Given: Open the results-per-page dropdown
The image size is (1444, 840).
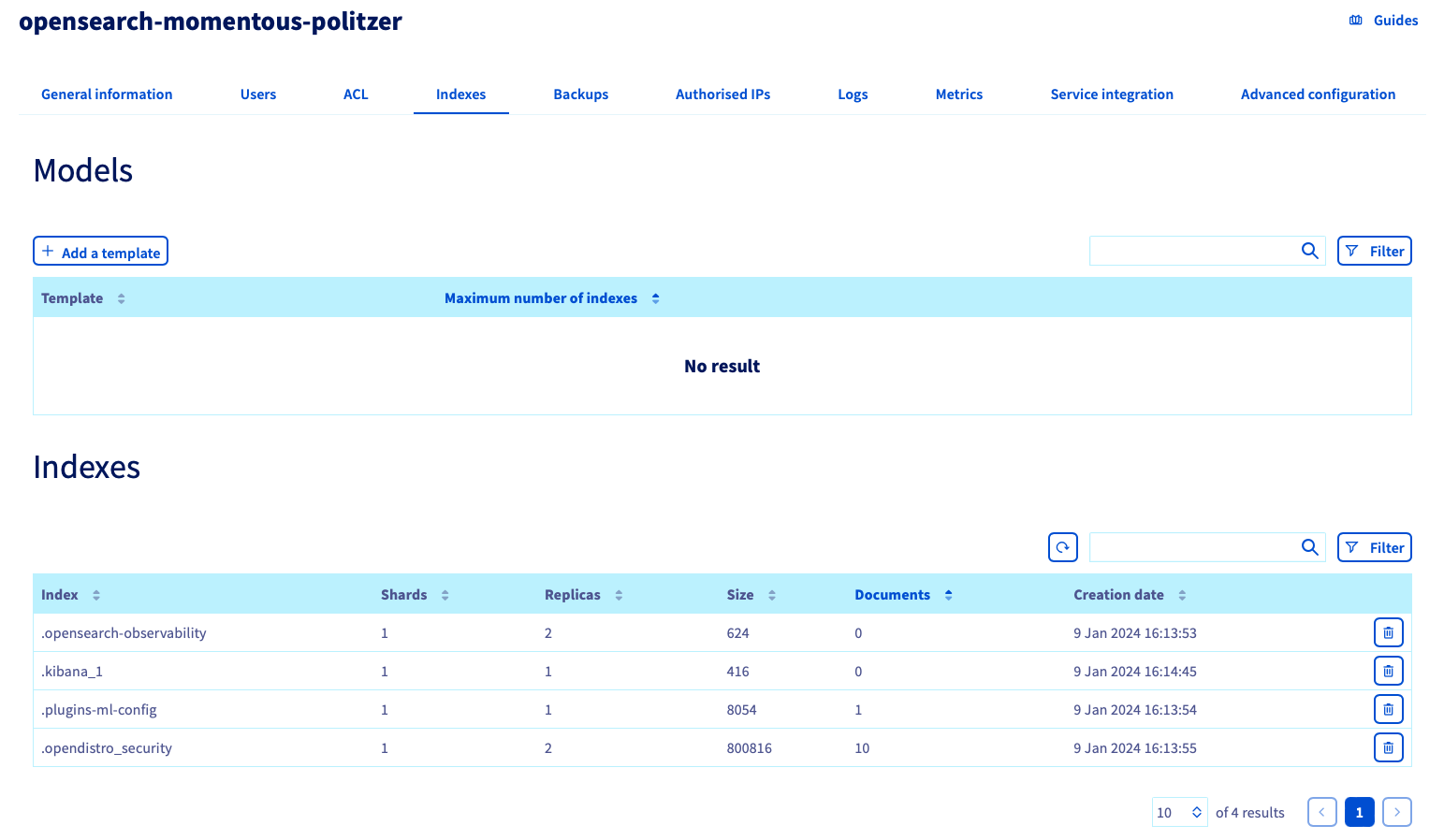Looking at the screenshot, I should 1179,812.
